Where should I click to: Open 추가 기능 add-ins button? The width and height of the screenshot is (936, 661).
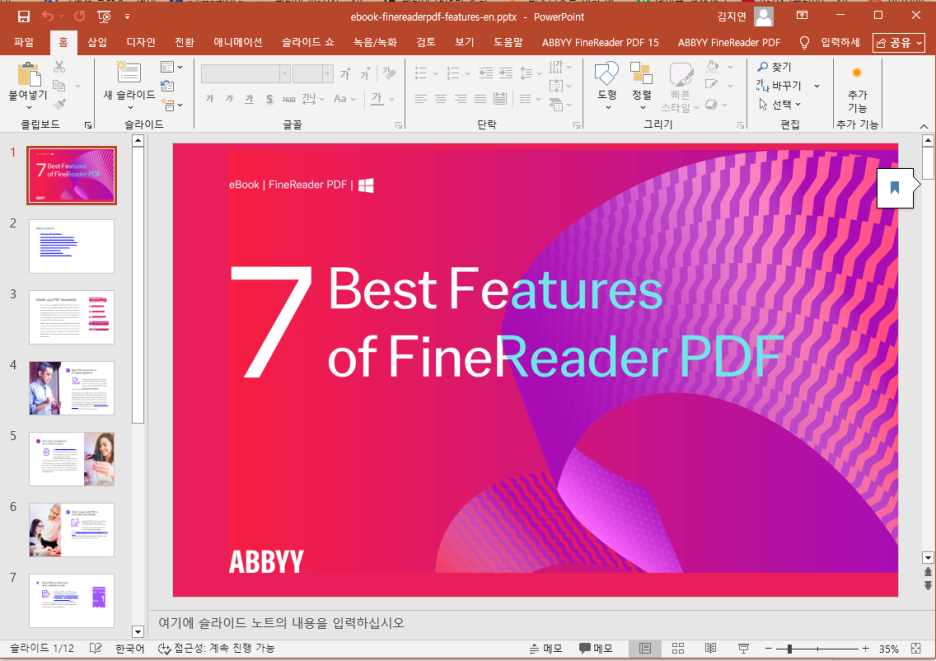click(857, 90)
